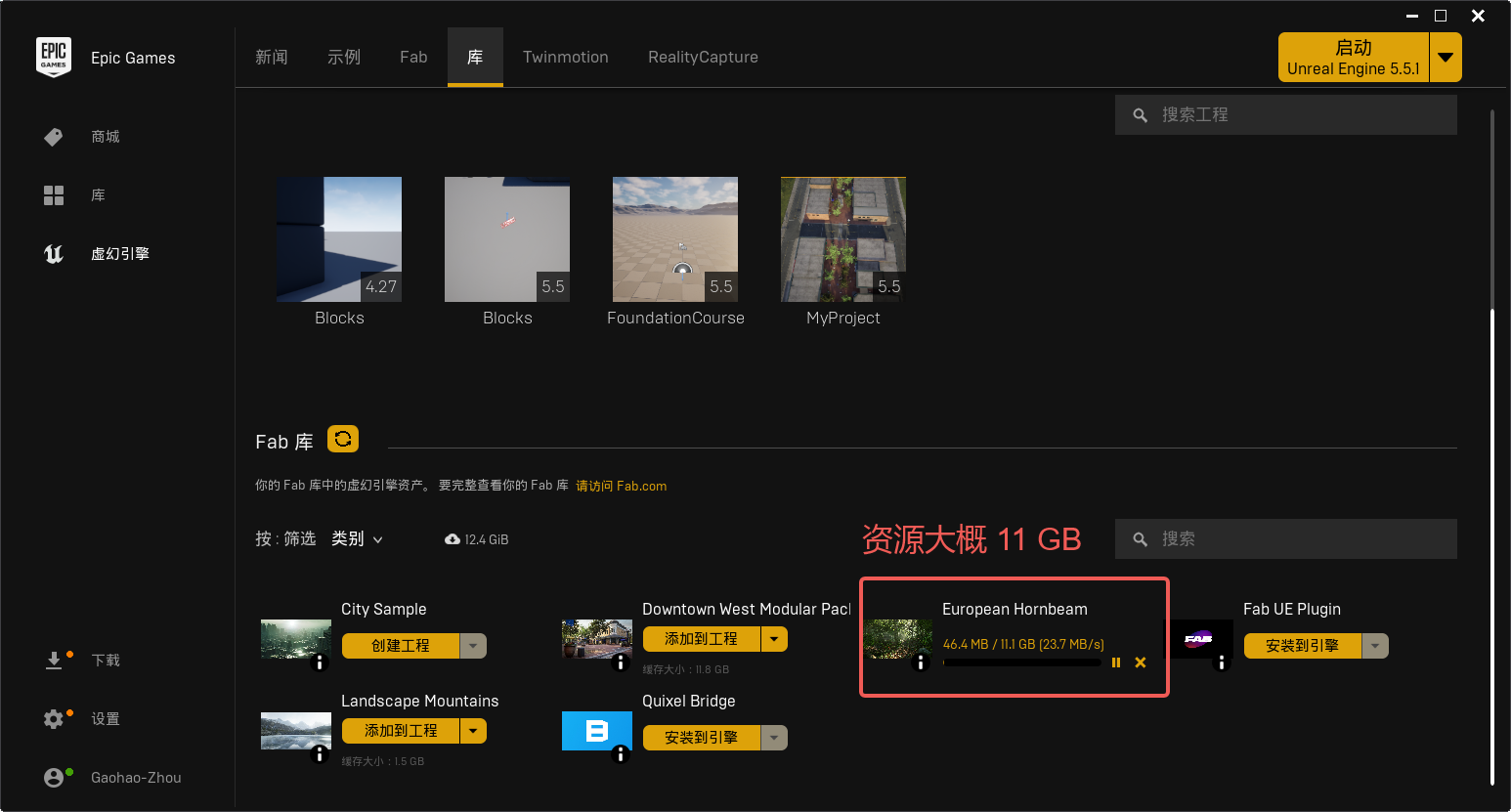Click the European Hornbeam asset thumbnail

898,639
